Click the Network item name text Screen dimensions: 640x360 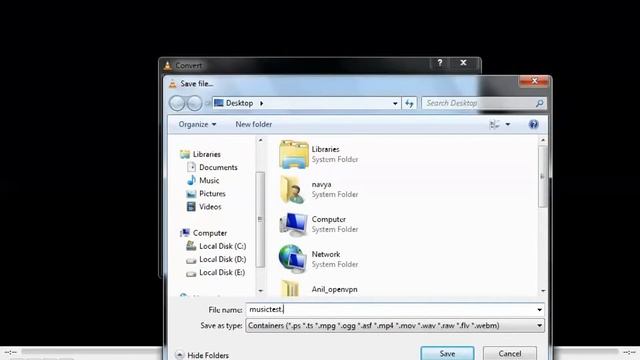[326, 254]
